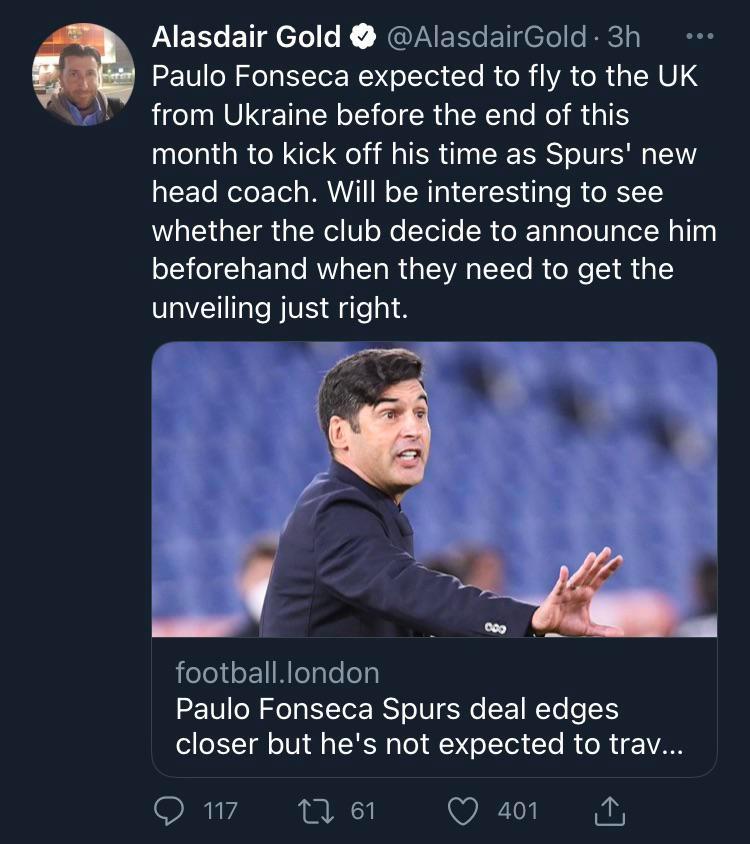750x844 pixels.
Task: Click the 401 likes count
Action: point(518,810)
